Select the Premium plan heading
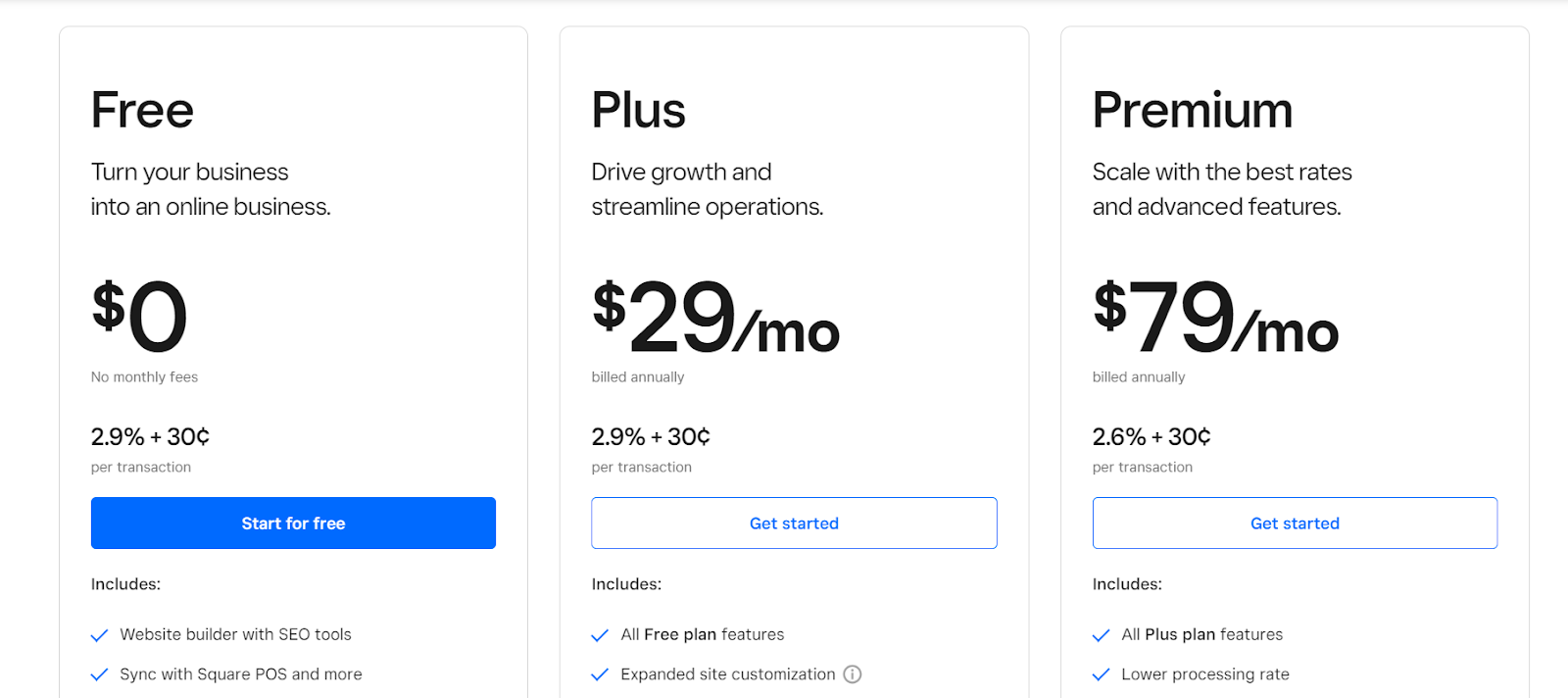The height and width of the screenshot is (698, 1568). [1192, 110]
